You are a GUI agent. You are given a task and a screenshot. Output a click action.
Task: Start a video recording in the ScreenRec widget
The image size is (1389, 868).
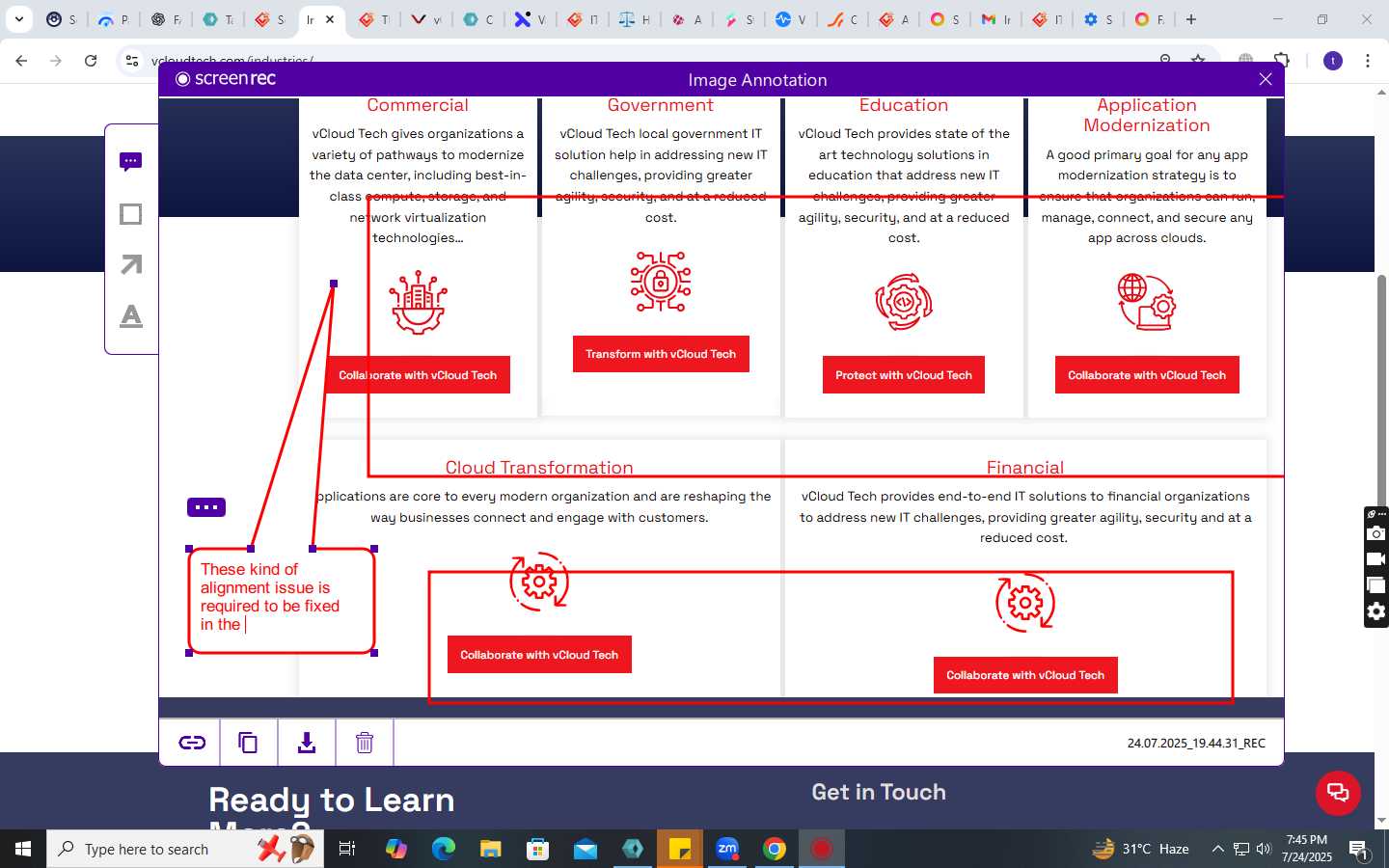pos(1376,559)
